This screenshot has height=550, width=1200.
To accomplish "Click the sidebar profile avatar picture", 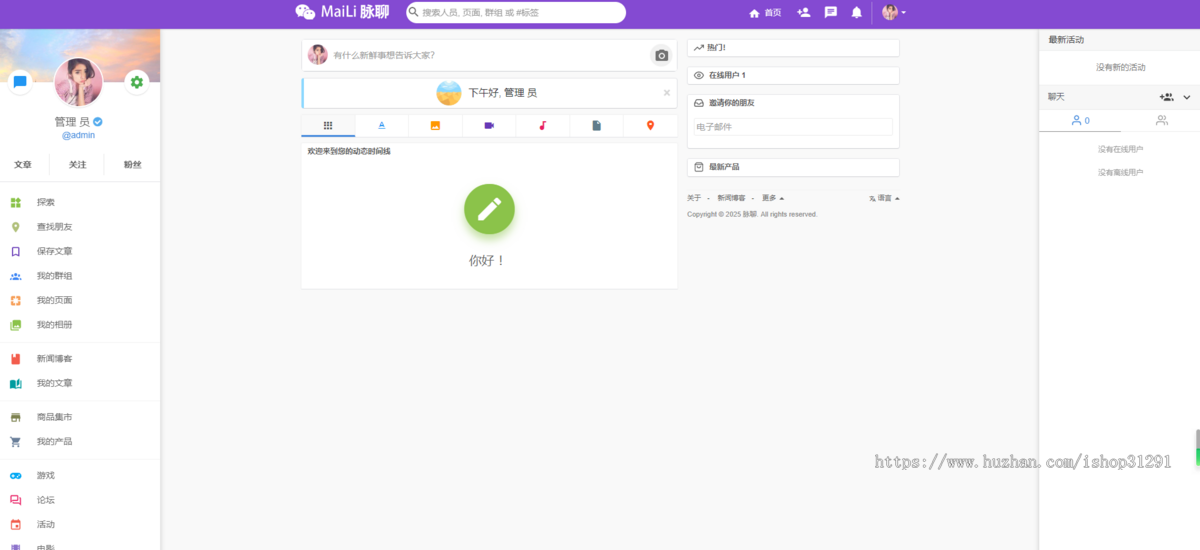I will 78,82.
